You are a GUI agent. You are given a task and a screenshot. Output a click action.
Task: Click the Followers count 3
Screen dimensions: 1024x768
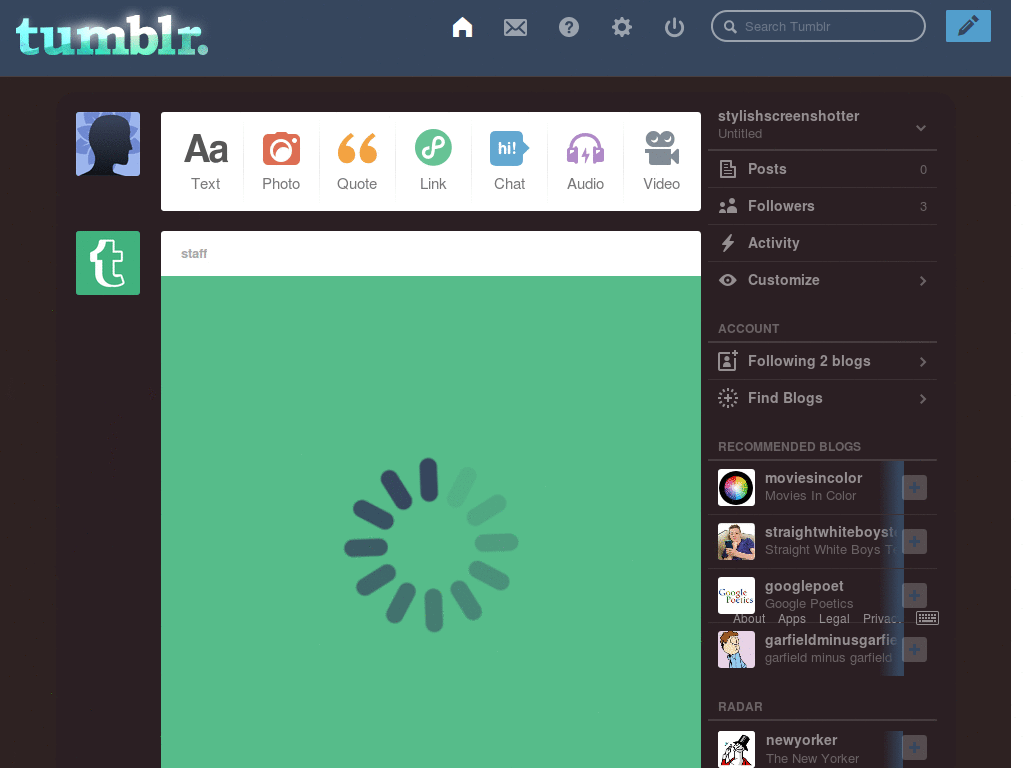click(x=923, y=207)
